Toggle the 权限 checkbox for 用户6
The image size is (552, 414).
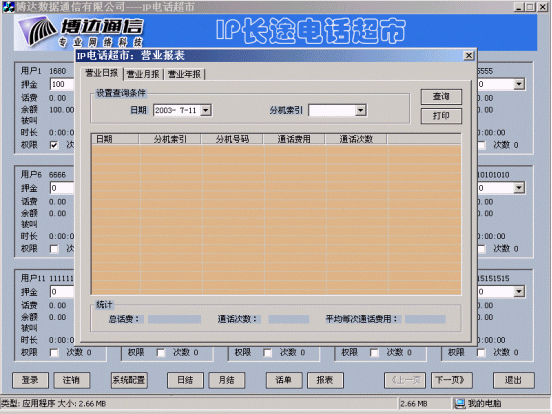click(54, 249)
